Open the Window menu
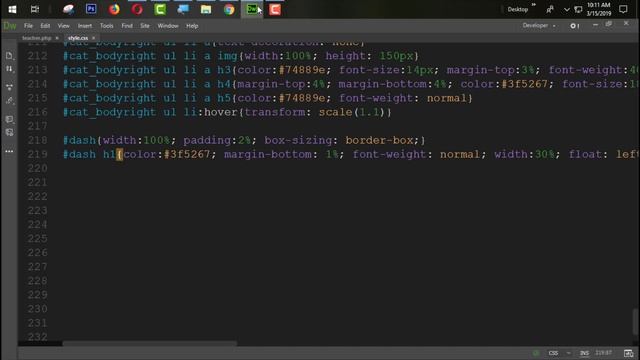Image resolution: width=640 pixels, height=360 pixels. pyautogui.click(x=168, y=26)
